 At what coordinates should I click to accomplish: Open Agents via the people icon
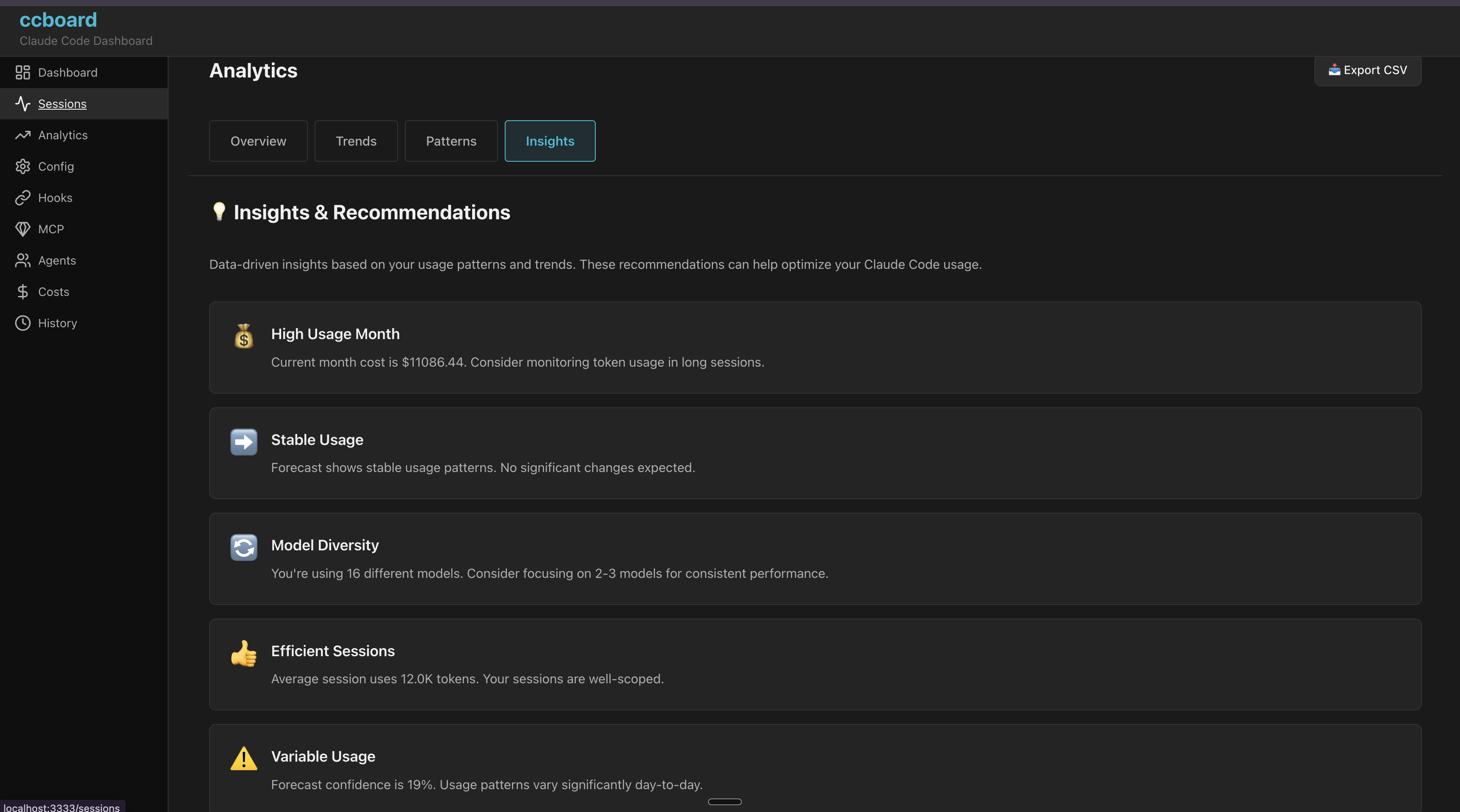pyautogui.click(x=23, y=260)
